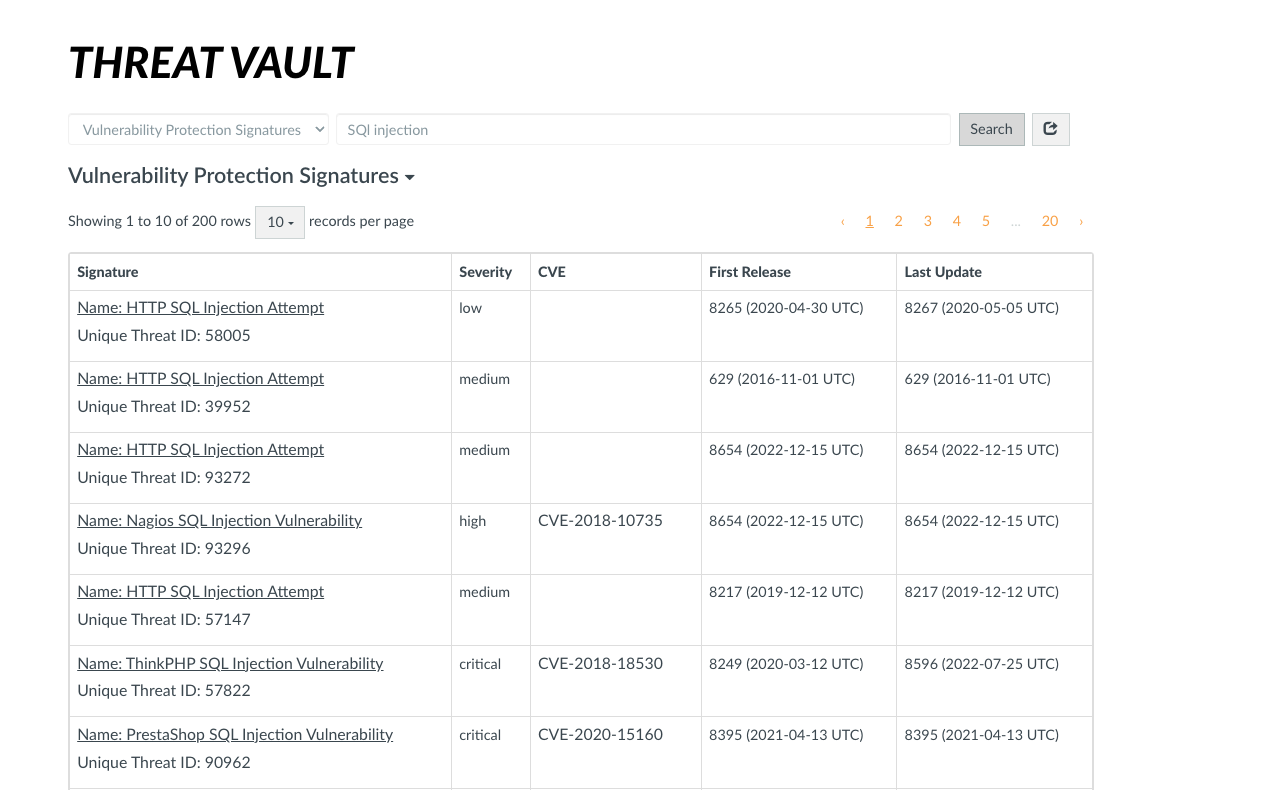Go to page 20 of results
Image resolution: width=1262 pixels, height=790 pixels.
click(x=1049, y=222)
